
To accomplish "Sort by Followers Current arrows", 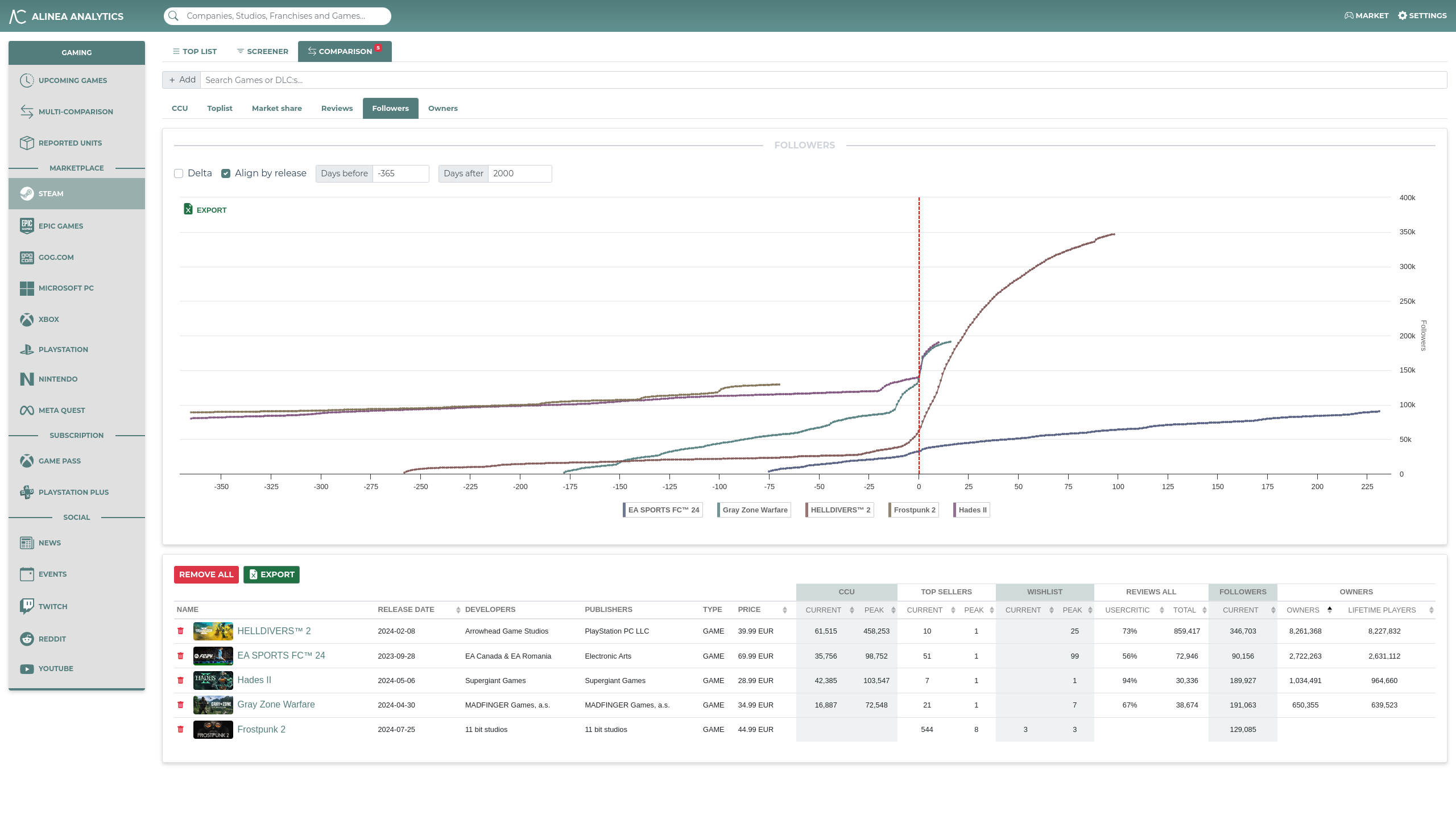I will (1273, 610).
